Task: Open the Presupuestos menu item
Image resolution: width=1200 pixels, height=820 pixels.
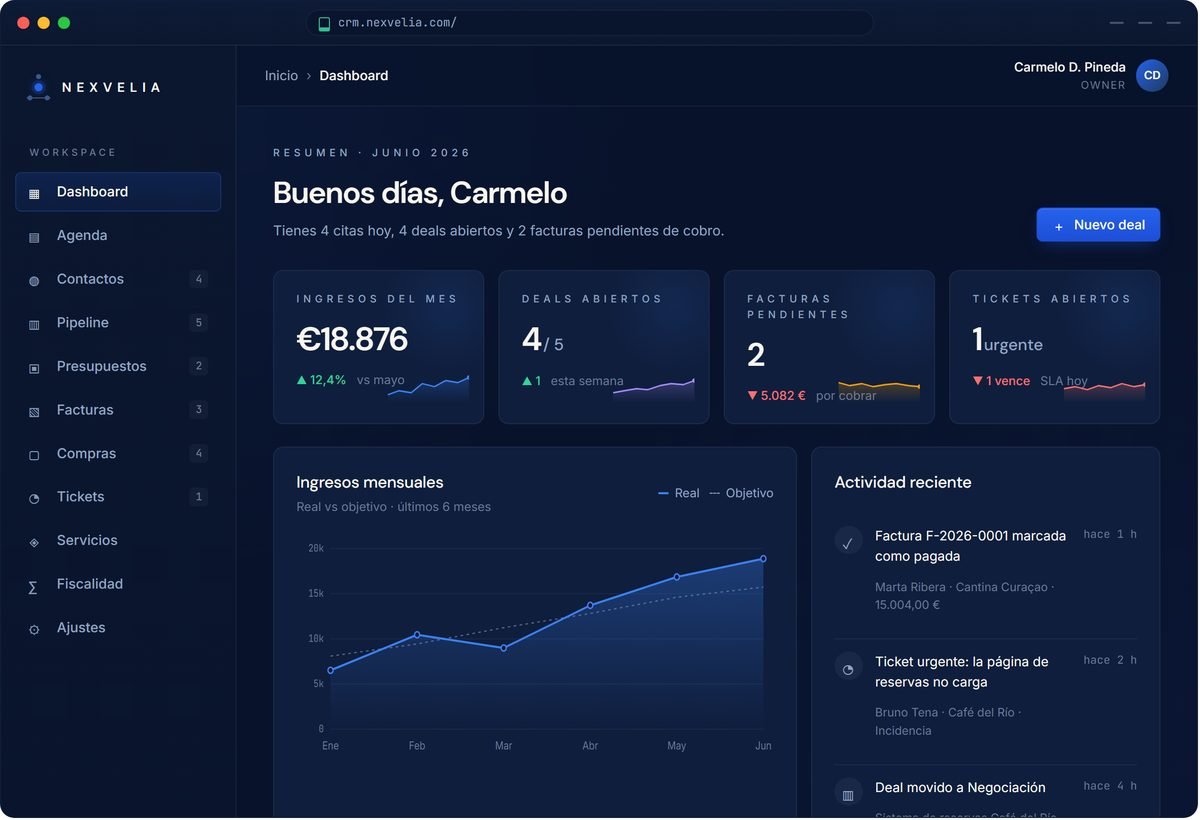Action: (118, 366)
